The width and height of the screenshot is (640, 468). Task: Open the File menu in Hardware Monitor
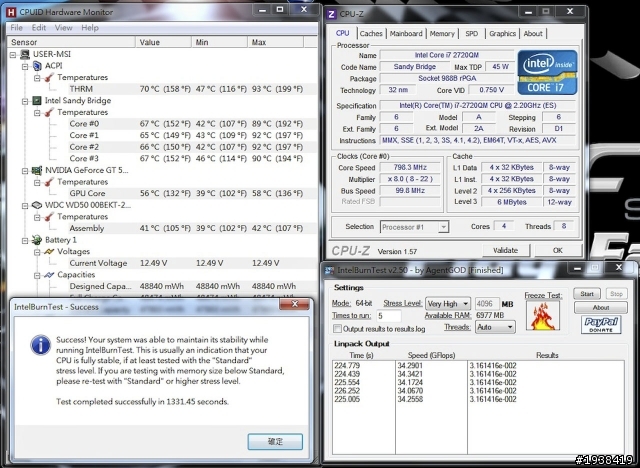pyautogui.click(x=16, y=28)
